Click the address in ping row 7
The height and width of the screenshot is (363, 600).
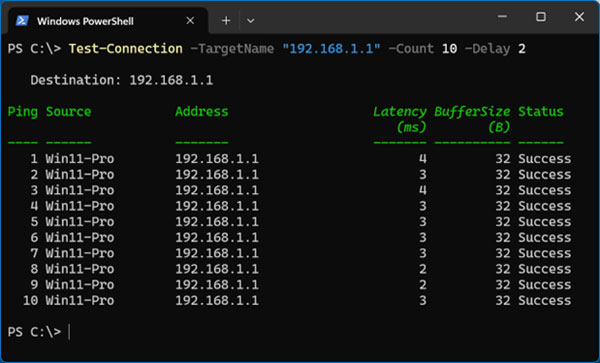(x=217, y=253)
